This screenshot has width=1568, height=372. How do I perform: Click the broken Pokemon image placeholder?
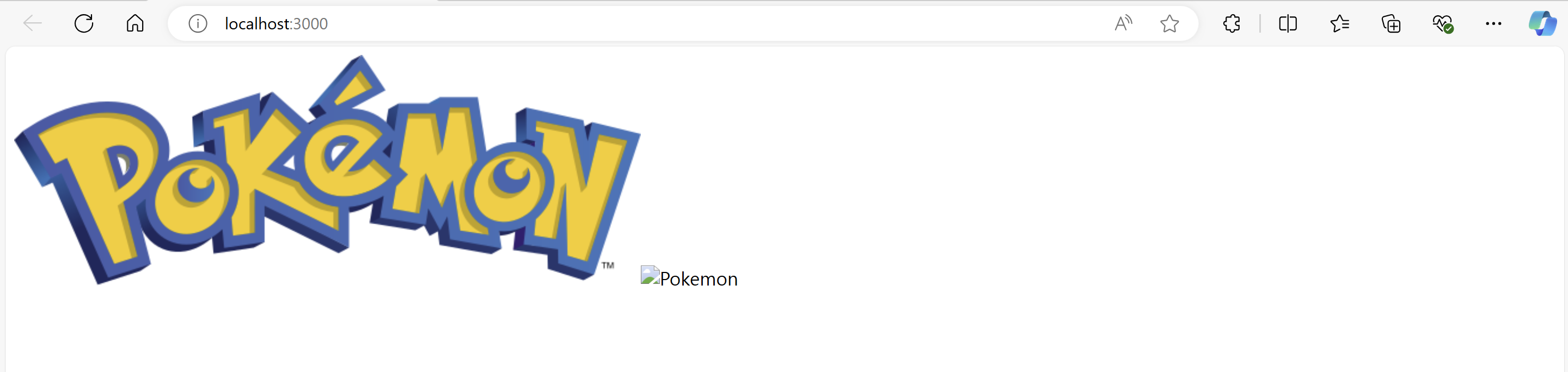(689, 278)
